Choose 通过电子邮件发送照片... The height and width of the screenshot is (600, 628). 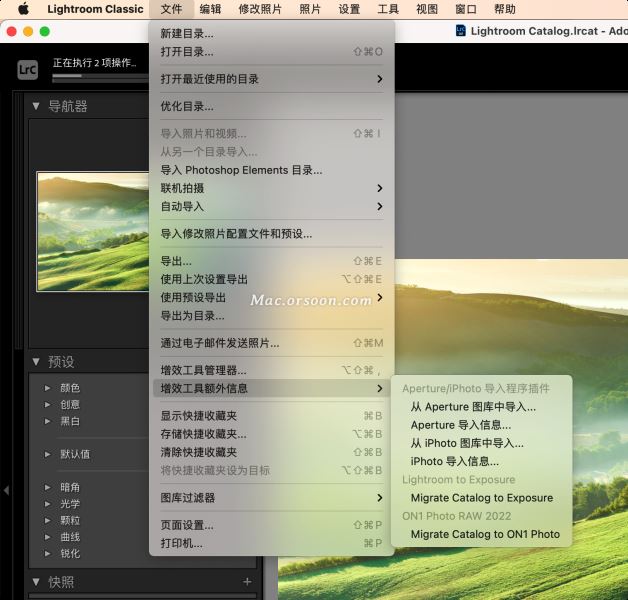tap(272, 343)
